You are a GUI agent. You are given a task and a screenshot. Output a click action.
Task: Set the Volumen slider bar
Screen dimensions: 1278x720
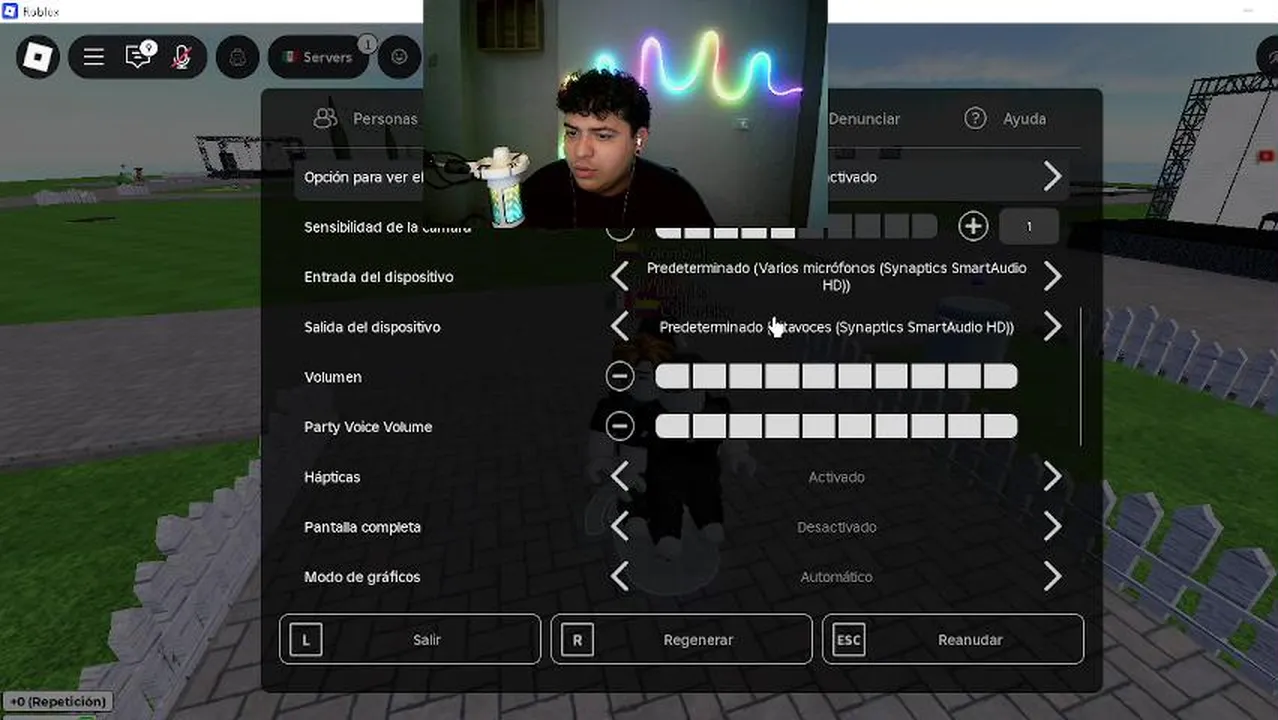click(836, 377)
